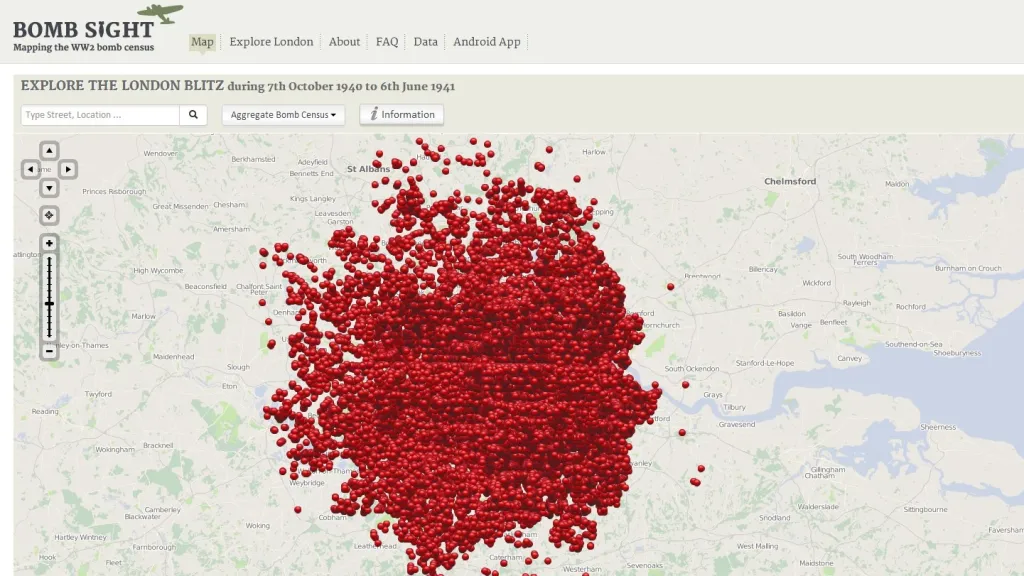Image resolution: width=1024 pixels, height=576 pixels.
Task: Open the Aggregate Bomb Census dropdown
Action: point(283,115)
